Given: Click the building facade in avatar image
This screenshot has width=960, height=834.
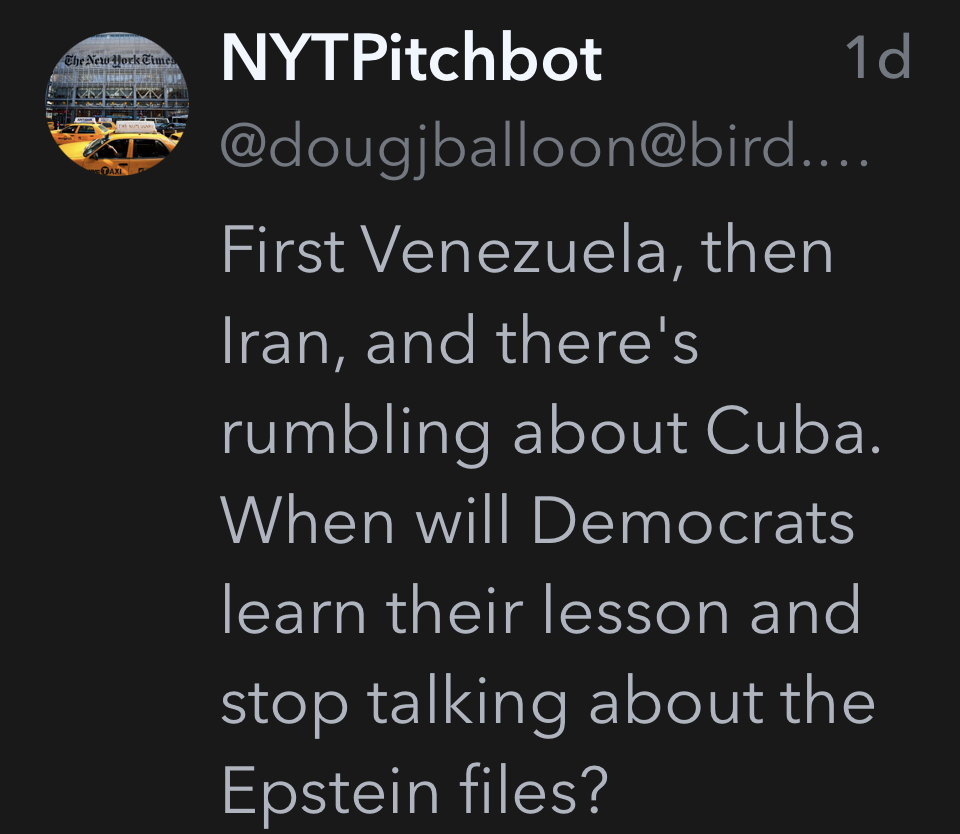Looking at the screenshot, I should tap(115, 95).
